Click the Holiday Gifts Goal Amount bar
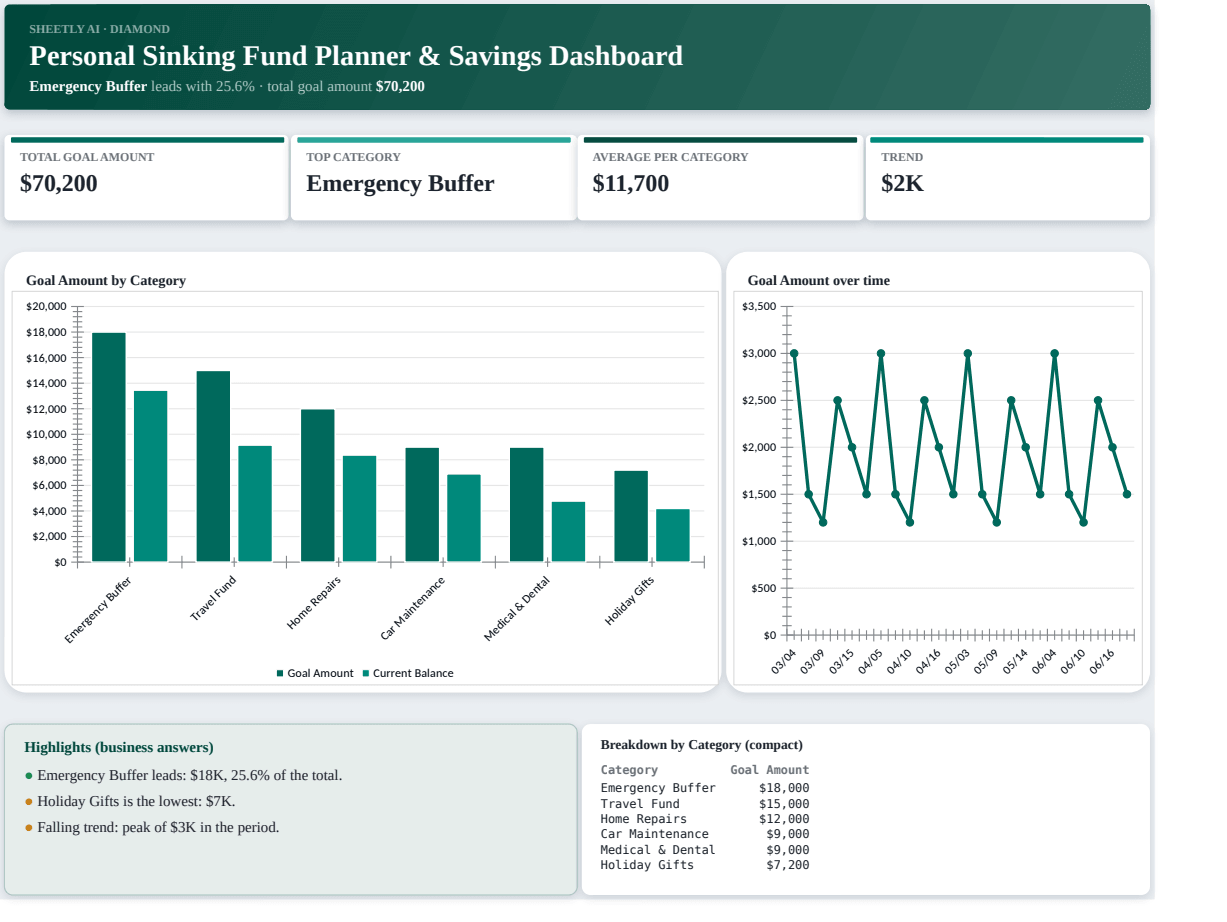1227x922 pixels. 631,516
